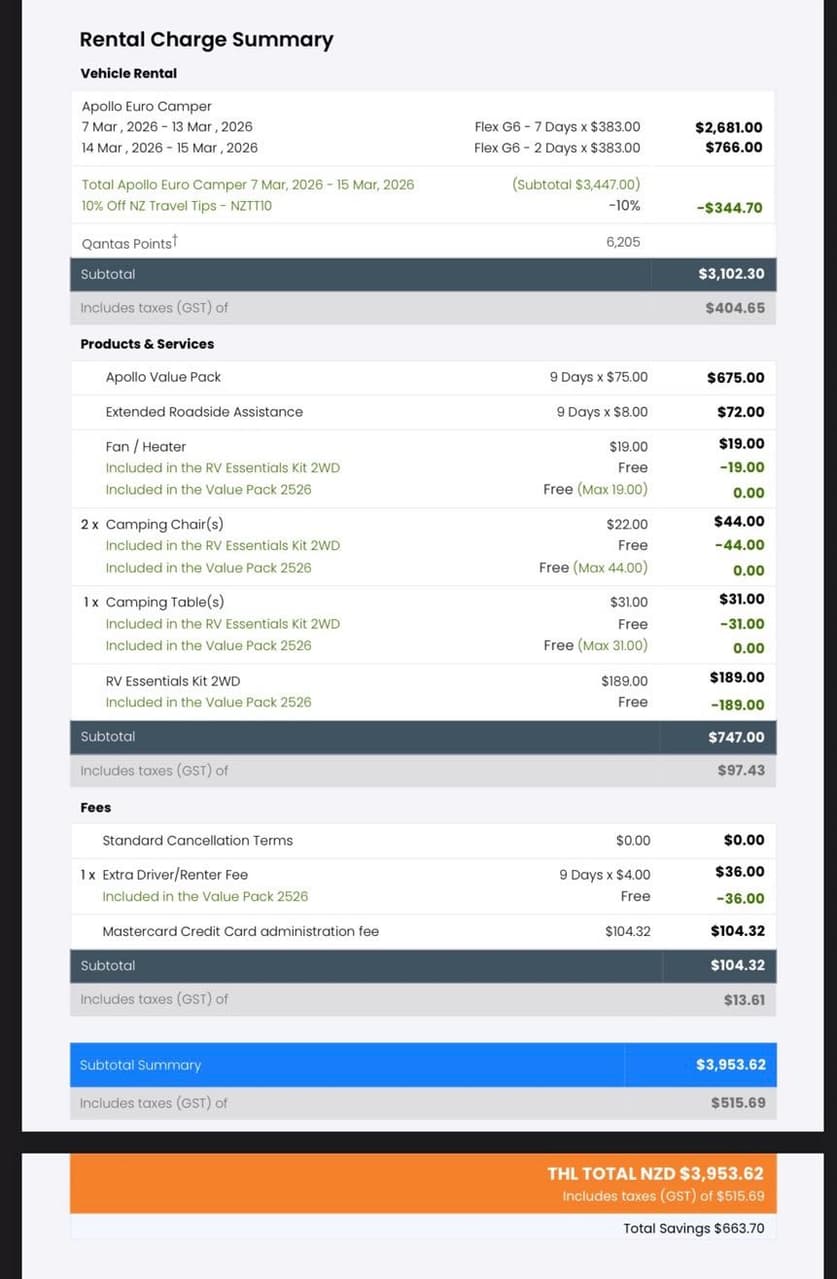This screenshot has height=1279, width=837.
Task: Click Included in the Value Pack 2526 under Camping Table(s)
Action: [x=208, y=646]
